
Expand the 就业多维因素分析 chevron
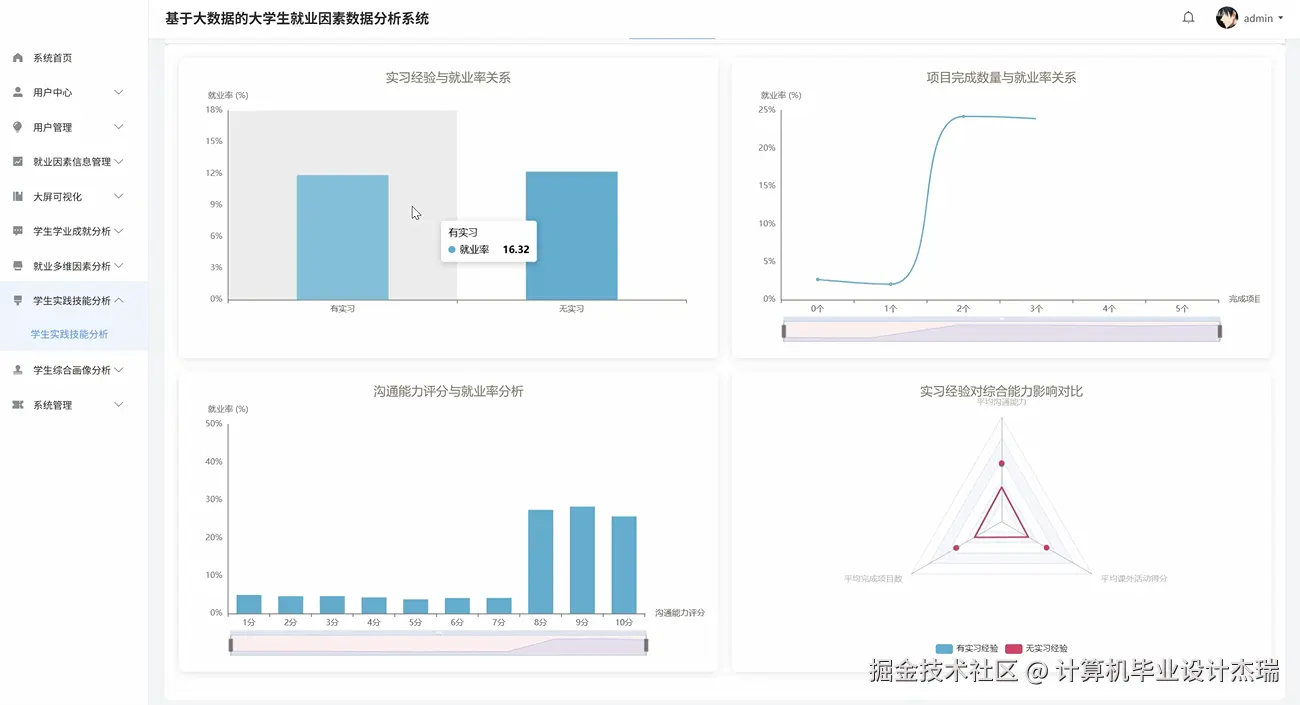[119, 266]
